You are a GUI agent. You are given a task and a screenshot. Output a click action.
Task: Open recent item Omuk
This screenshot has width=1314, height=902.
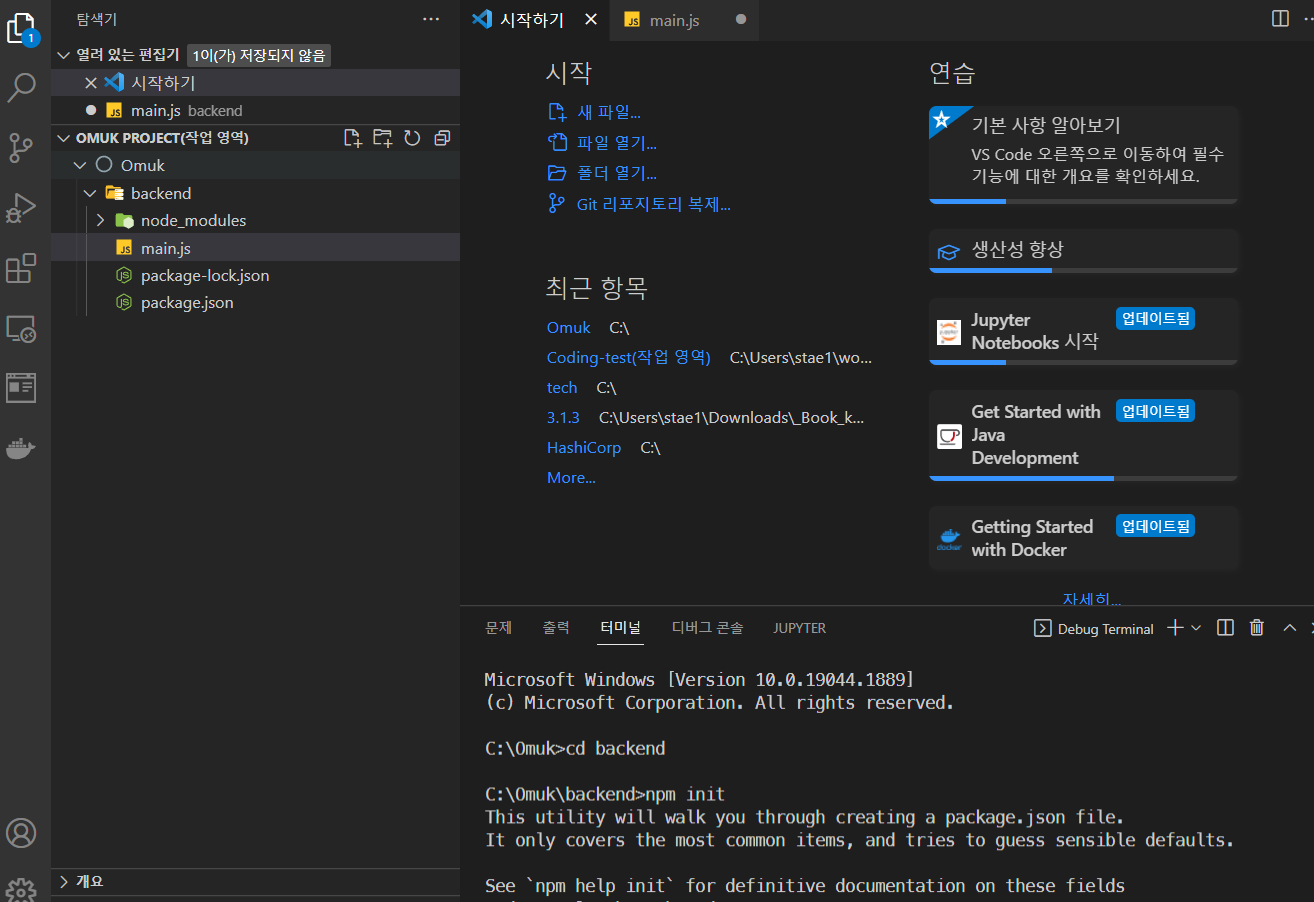point(568,327)
